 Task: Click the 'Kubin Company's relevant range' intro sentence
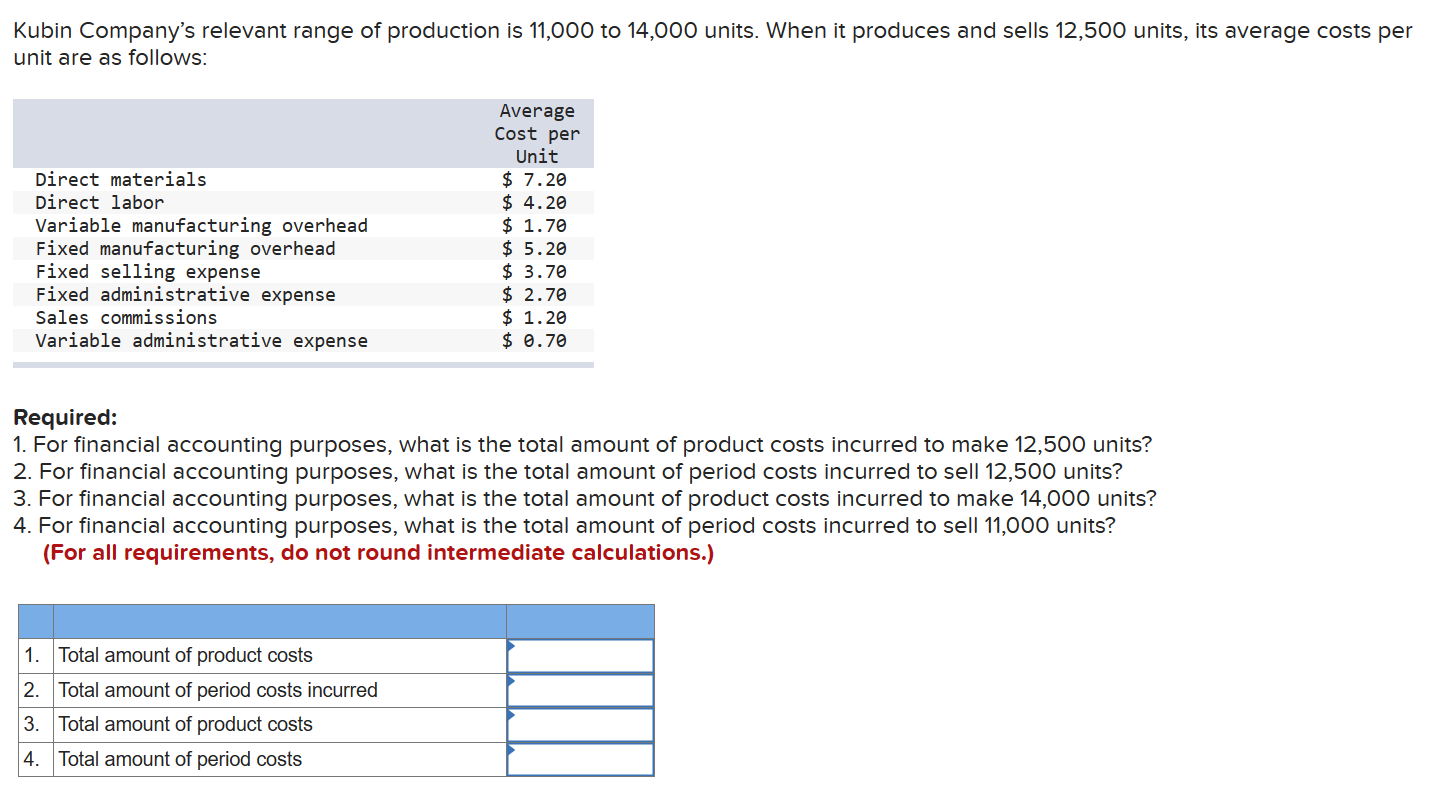coord(712,44)
